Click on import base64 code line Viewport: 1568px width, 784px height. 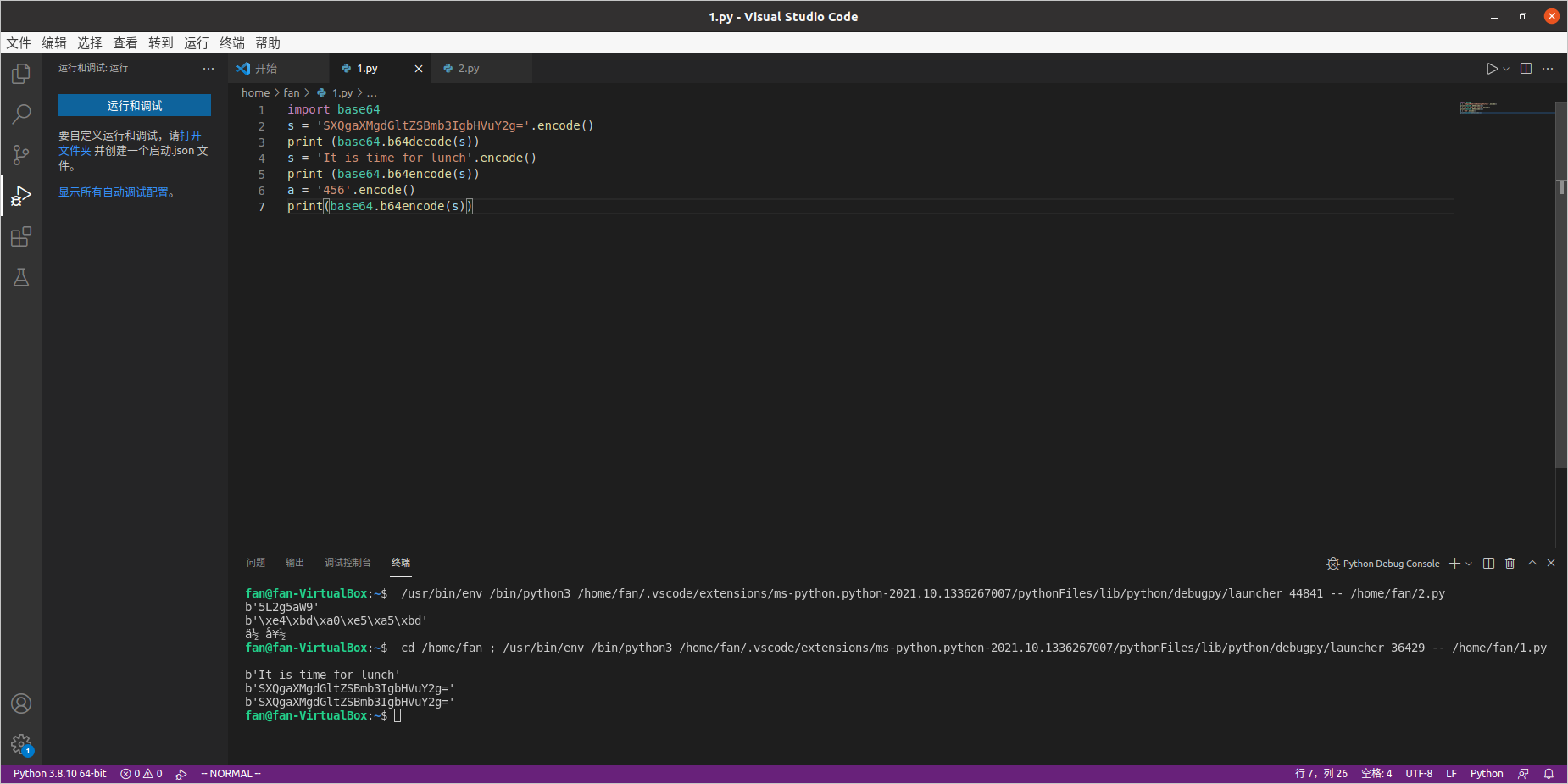coord(333,109)
